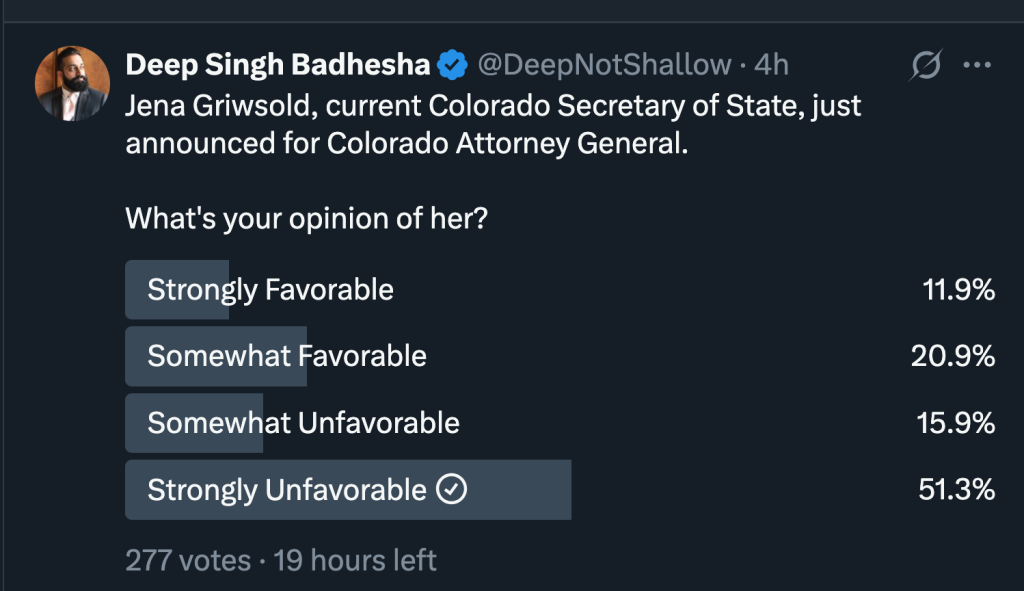
Task: Open the @DeepNotShallow handle link
Action: point(604,66)
